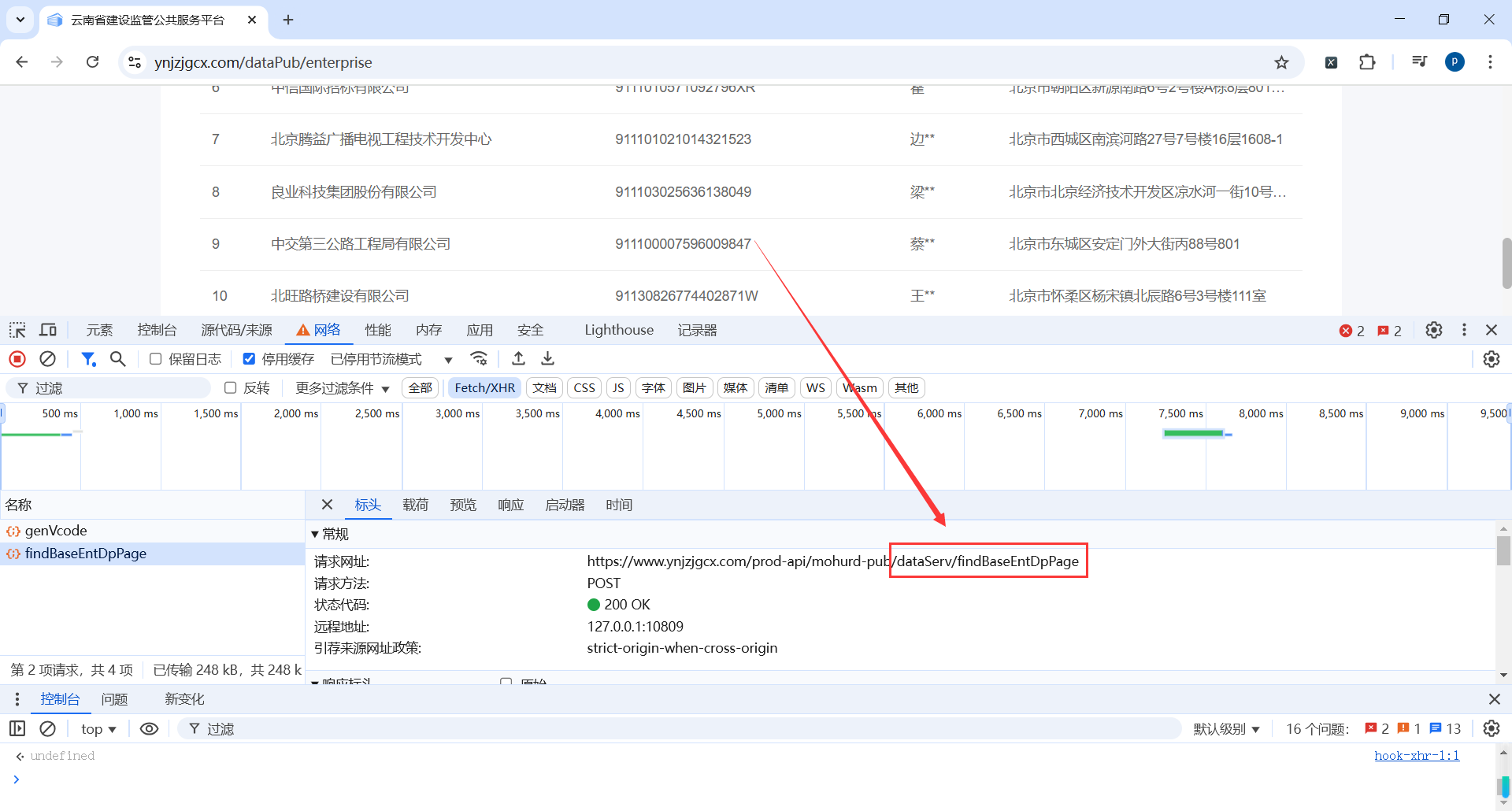Stop recording network log

[x=17, y=359]
